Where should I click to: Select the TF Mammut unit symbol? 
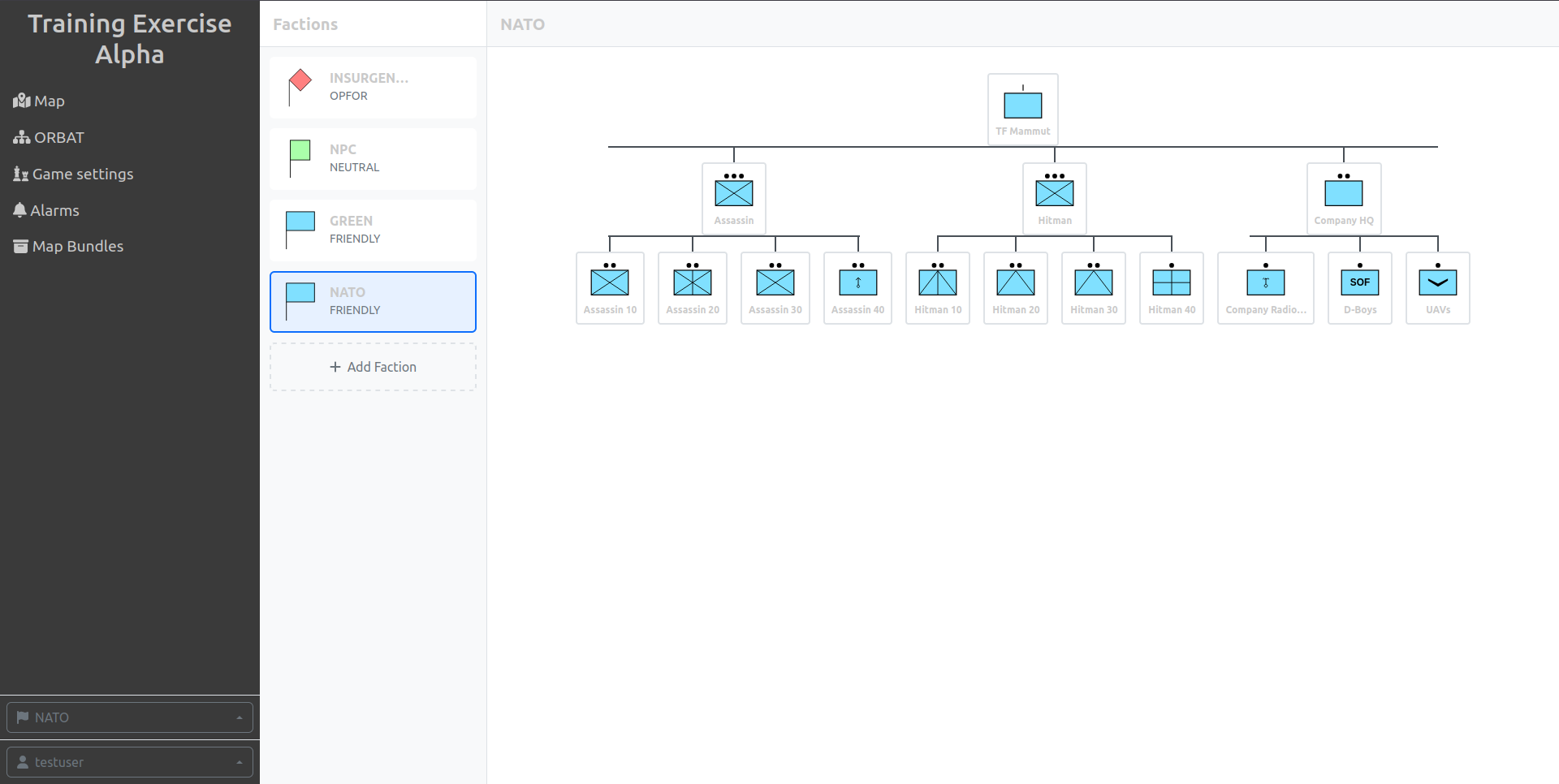click(1022, 105)
